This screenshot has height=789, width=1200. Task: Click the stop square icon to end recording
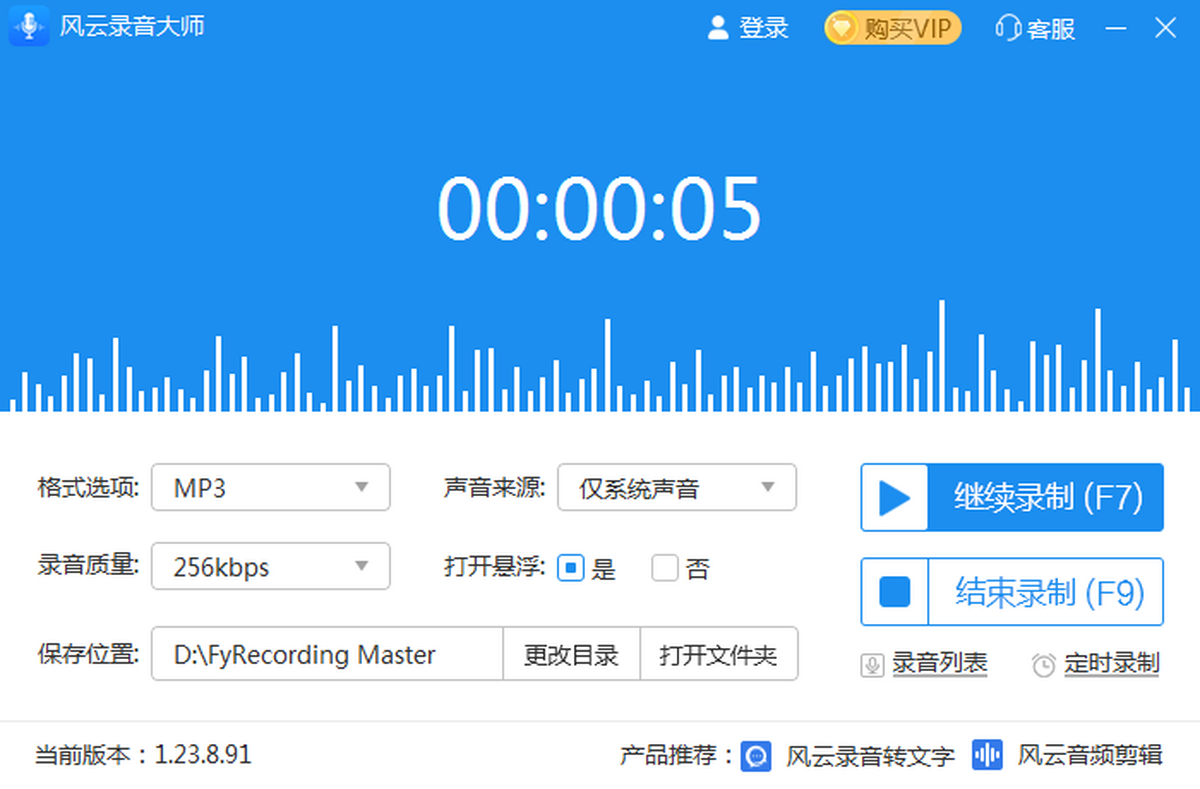tap(894, 593)
